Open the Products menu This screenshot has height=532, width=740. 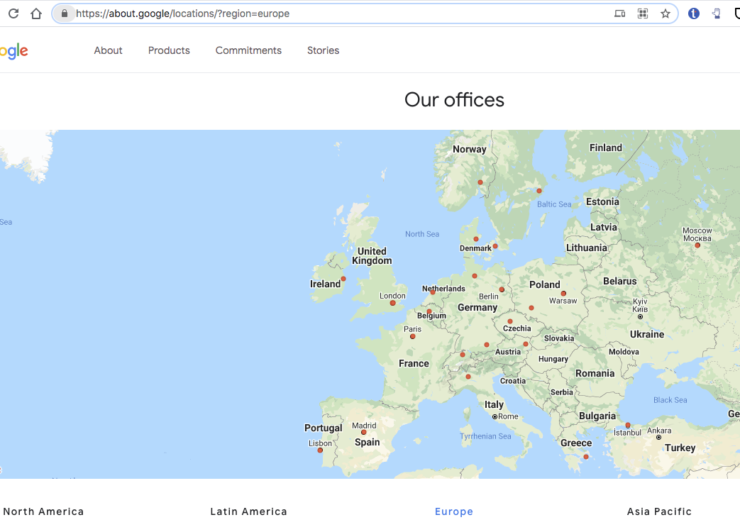169,51
